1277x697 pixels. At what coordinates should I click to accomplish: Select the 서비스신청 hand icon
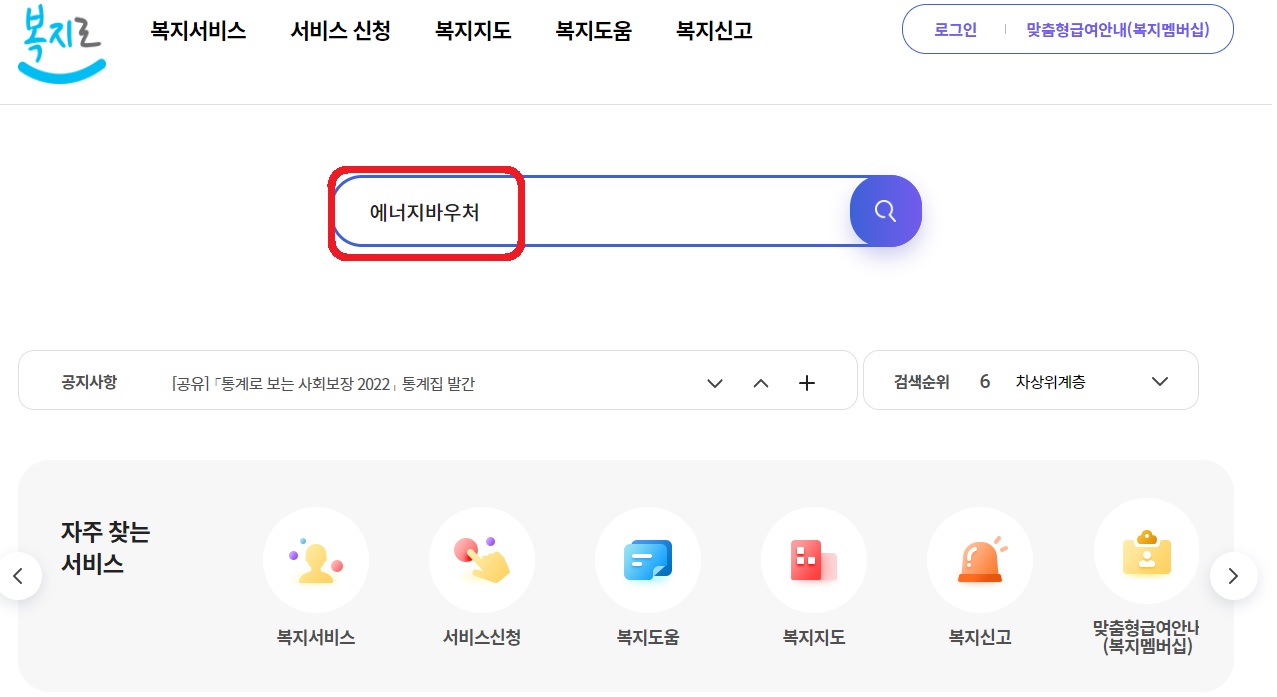click(x=481, y=560)
